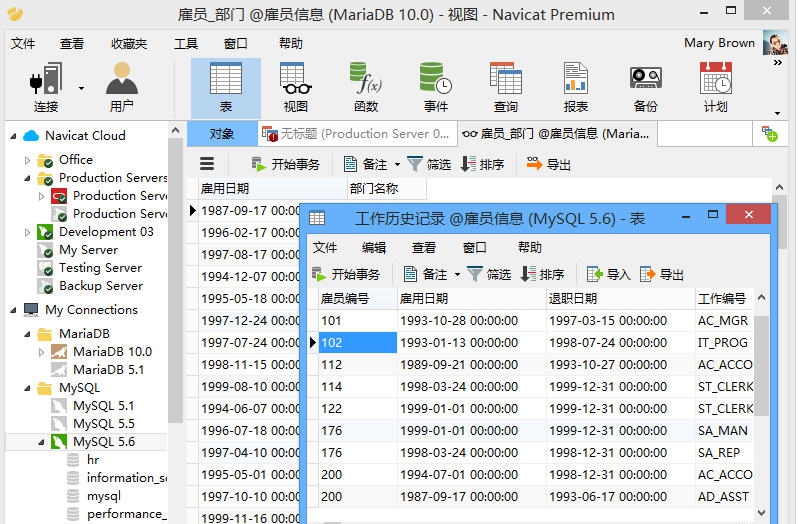Open the 编辑 menu in 工作历史记录 window
The image size is (798, 524).
click(x=374, y=248)
